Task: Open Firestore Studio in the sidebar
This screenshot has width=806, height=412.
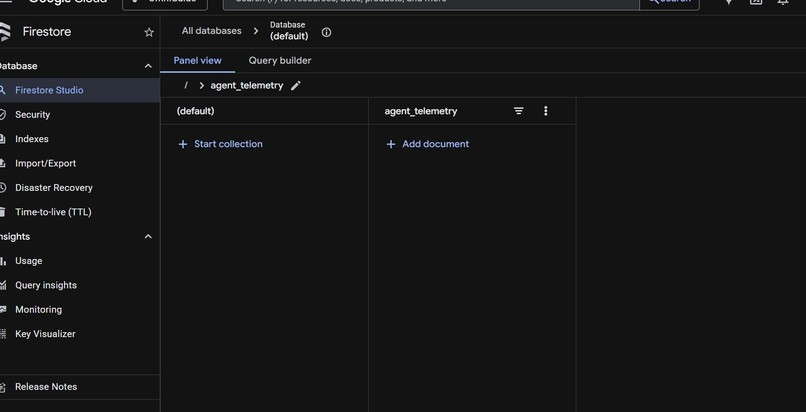Action: [80, 90]
